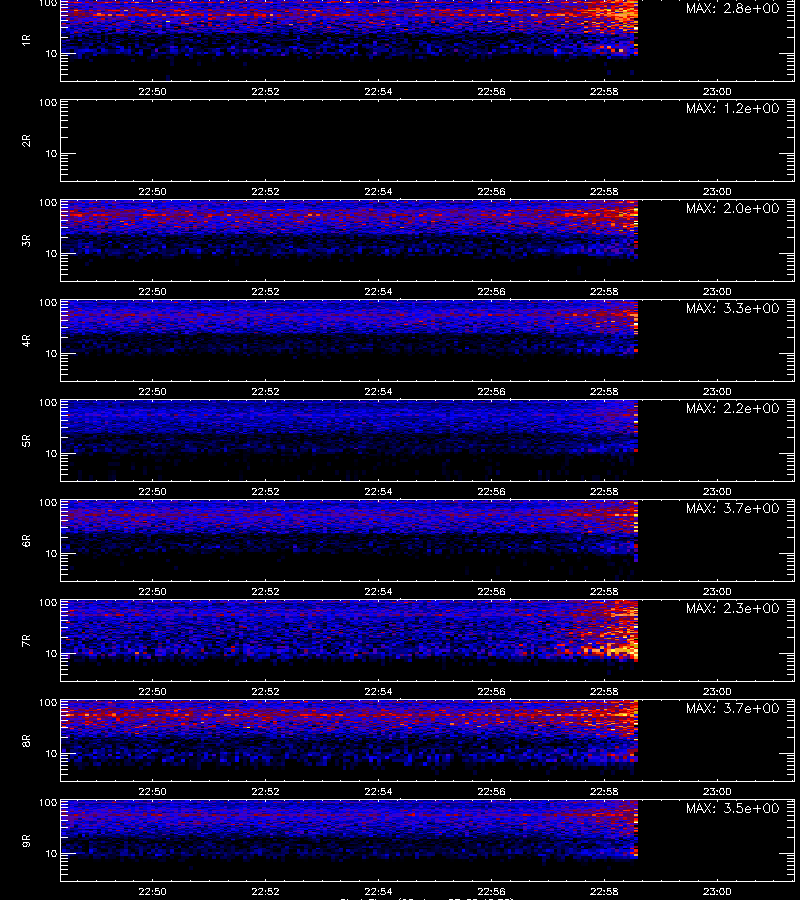
Task: Click the 3R panel axis label
Action: (26, 240)
